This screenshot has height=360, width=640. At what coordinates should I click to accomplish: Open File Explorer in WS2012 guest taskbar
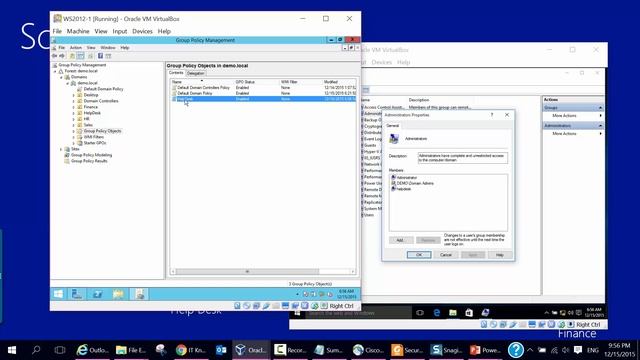point(118,294)
